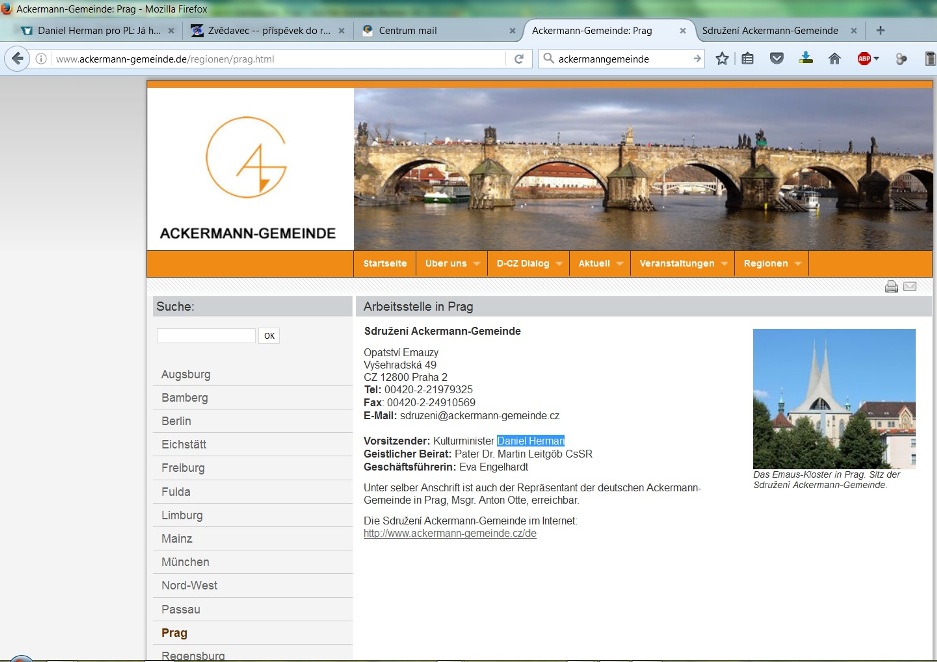The width and height of the screenshot is (937, 662).
Task: Click Tel number 00420-2-21979325
Action: click(x=428, y=390)
